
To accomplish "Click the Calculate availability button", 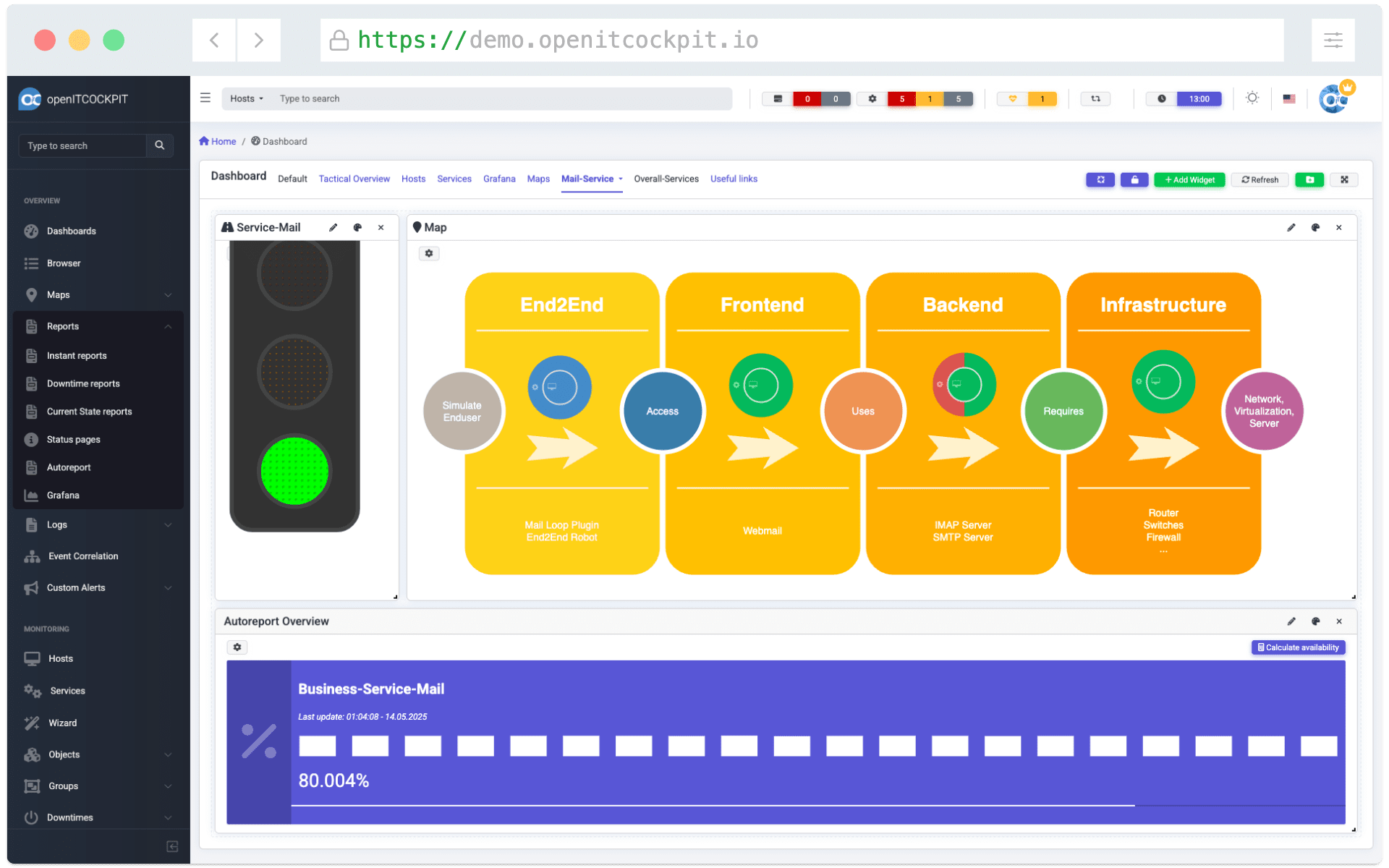I will (x=1298, y=647).
